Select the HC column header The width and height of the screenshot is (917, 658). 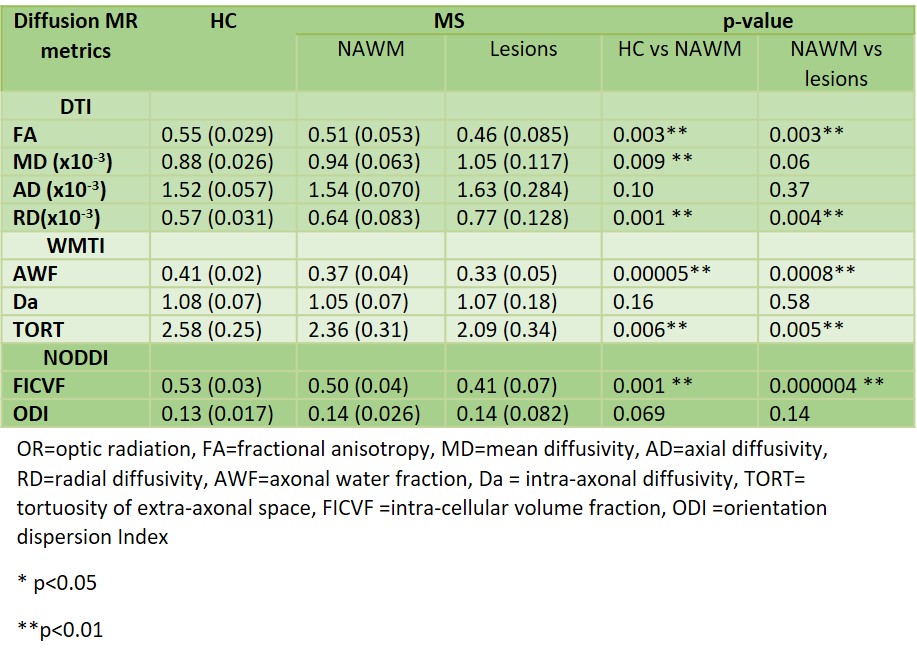pos(224,20)
